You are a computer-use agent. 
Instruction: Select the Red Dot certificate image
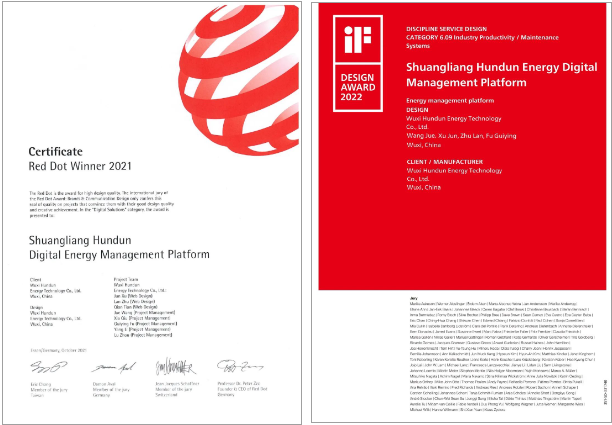[x=149, y=210]
